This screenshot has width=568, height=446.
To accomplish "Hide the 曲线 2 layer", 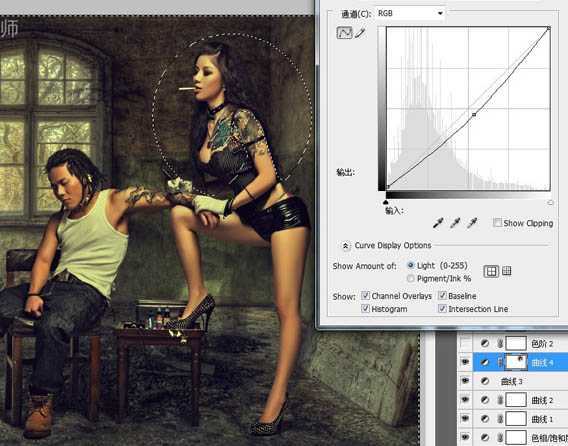I will (465, 400).
